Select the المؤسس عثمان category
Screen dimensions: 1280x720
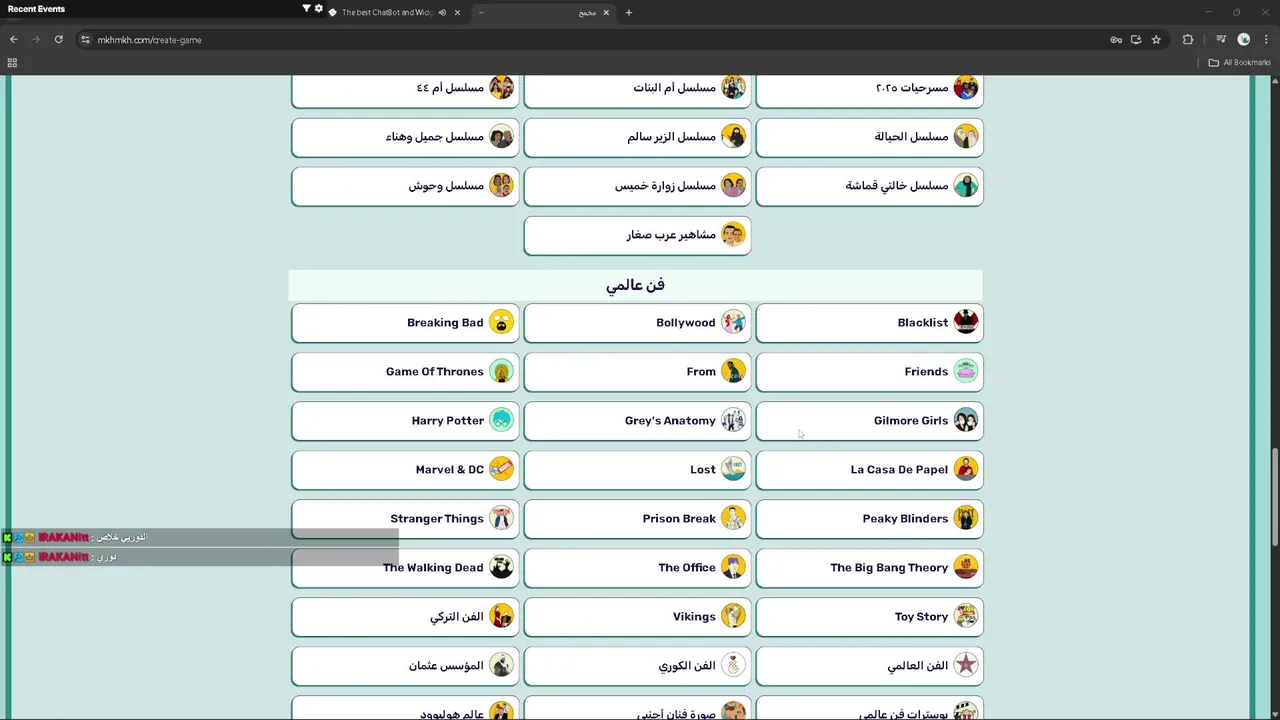[x=405, y=665]
